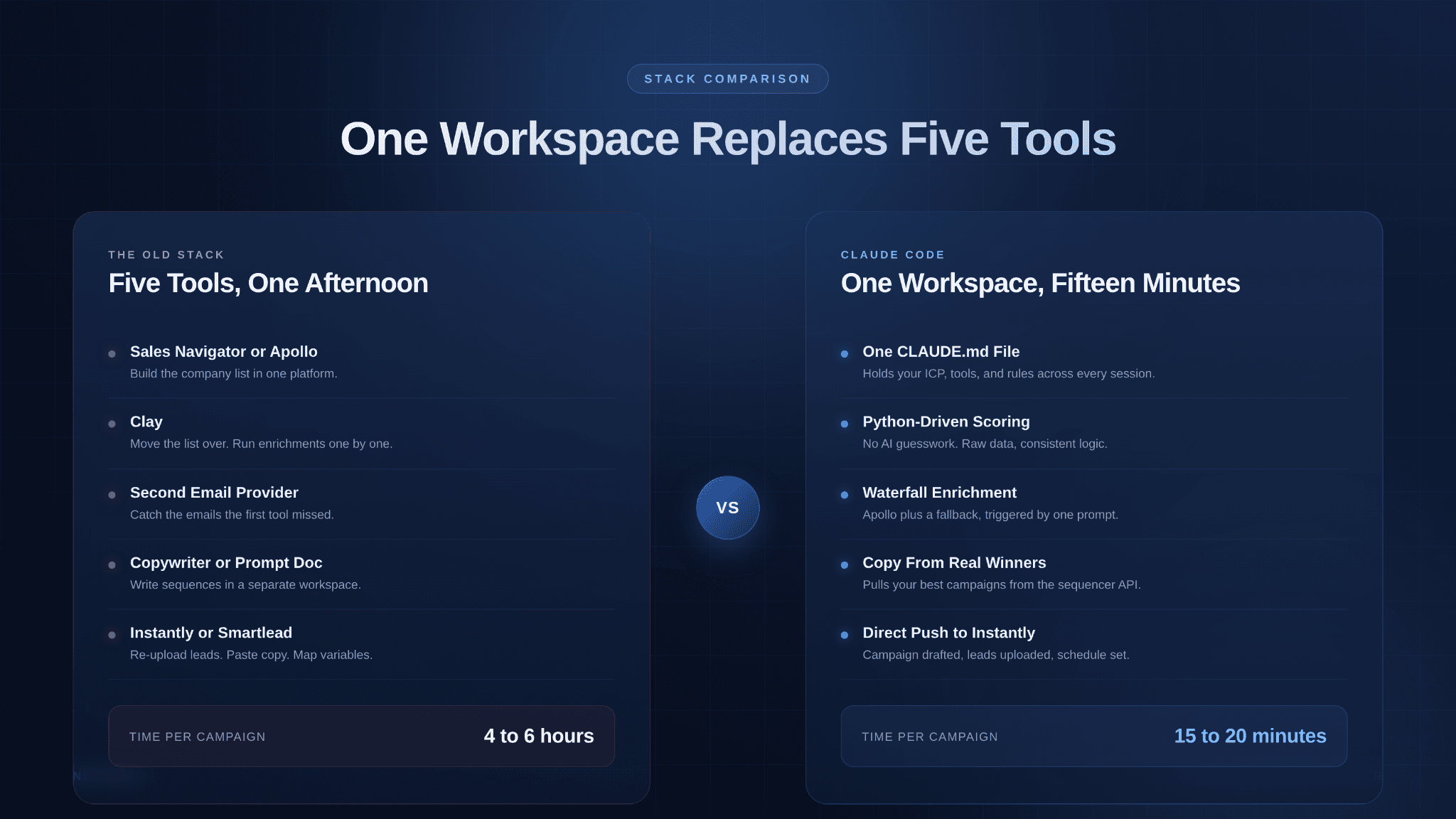Select the Clay bullet marker
The height and width of the screenshot is (819, 1456).
(112, 424)
